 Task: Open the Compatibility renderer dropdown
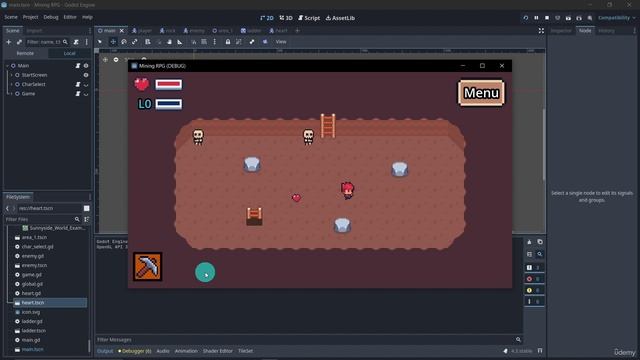coord(617,18)
